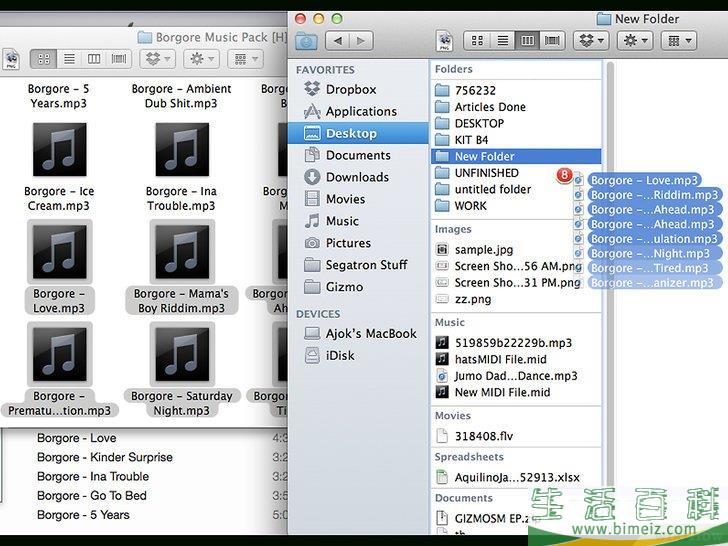Open Gizmo folder in sidebar
This screenshot has width=728, height=546.
(333, 287)
